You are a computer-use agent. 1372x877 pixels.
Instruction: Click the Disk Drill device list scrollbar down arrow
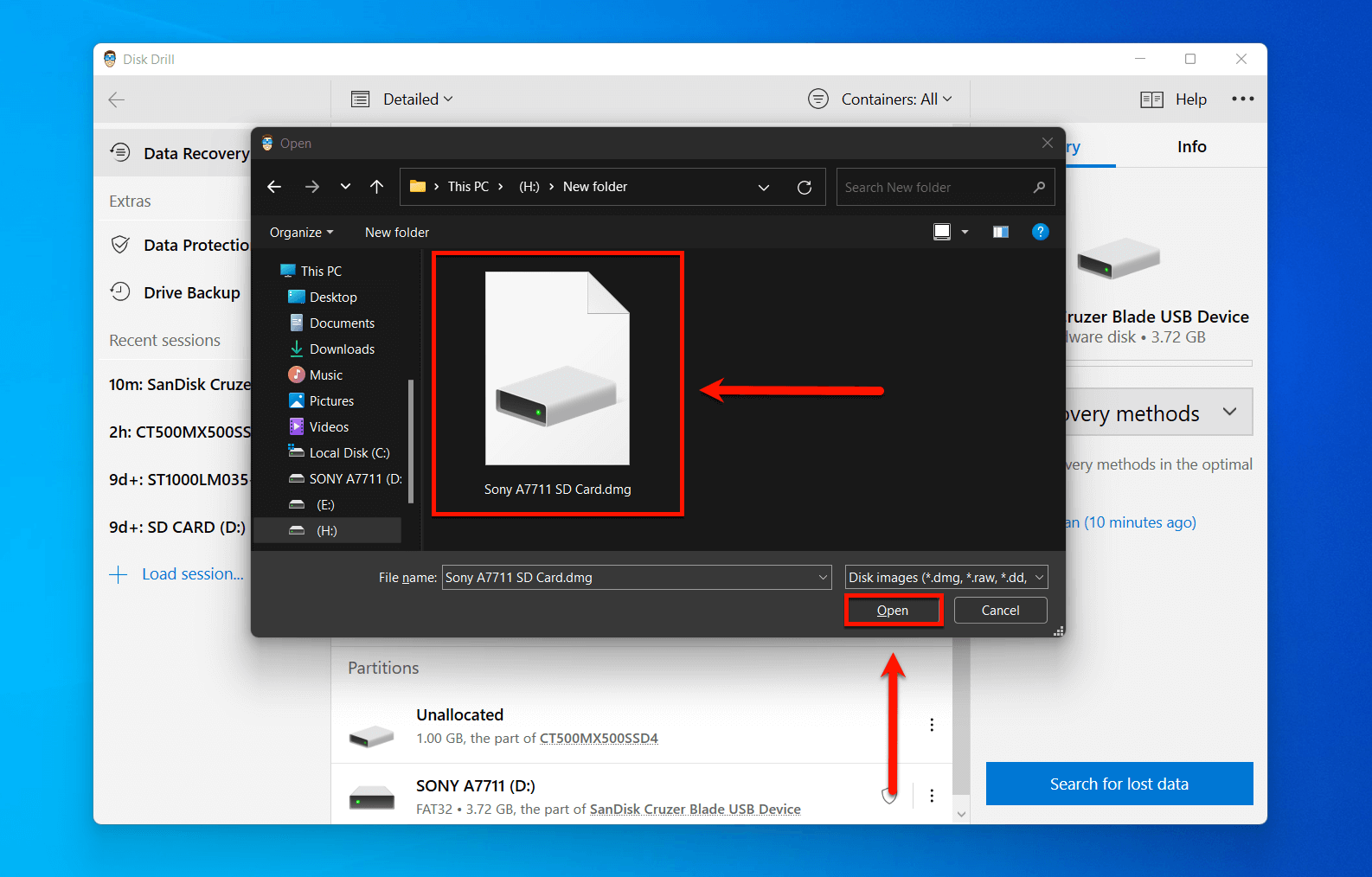961,814
